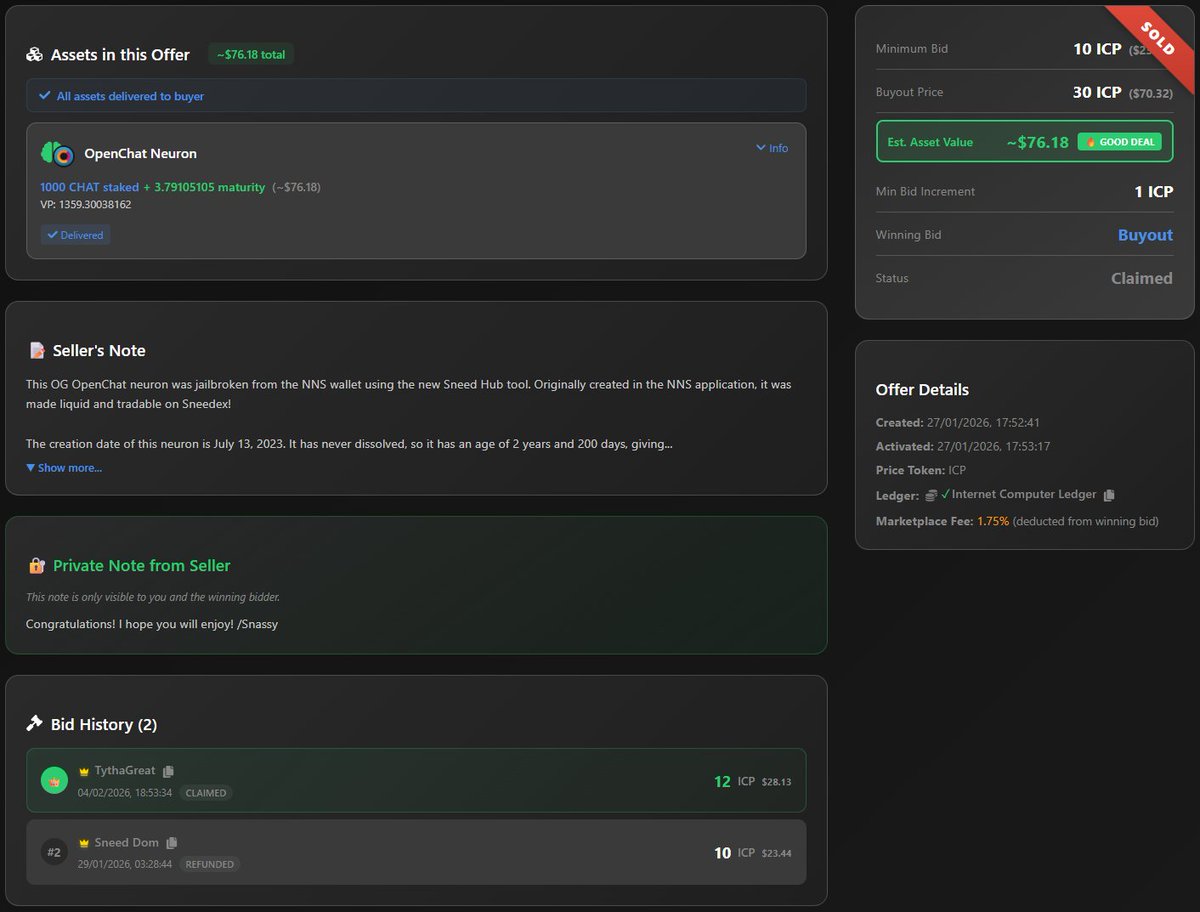Click the Claimed status value
This screenshot has height=912, width=1200.
point(1142,279)
